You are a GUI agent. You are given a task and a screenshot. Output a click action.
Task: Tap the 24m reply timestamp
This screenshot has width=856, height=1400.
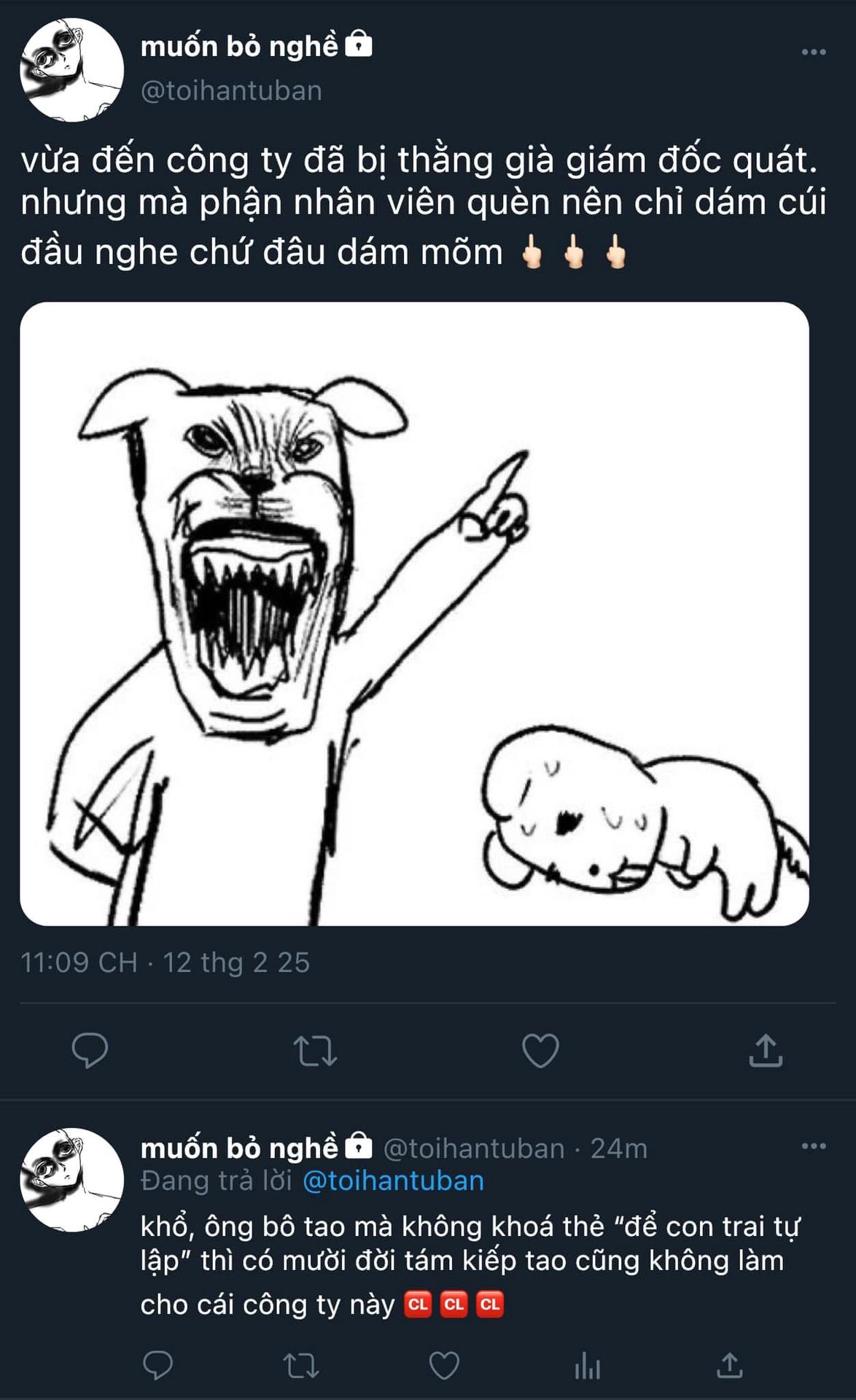pos(618,1148)
